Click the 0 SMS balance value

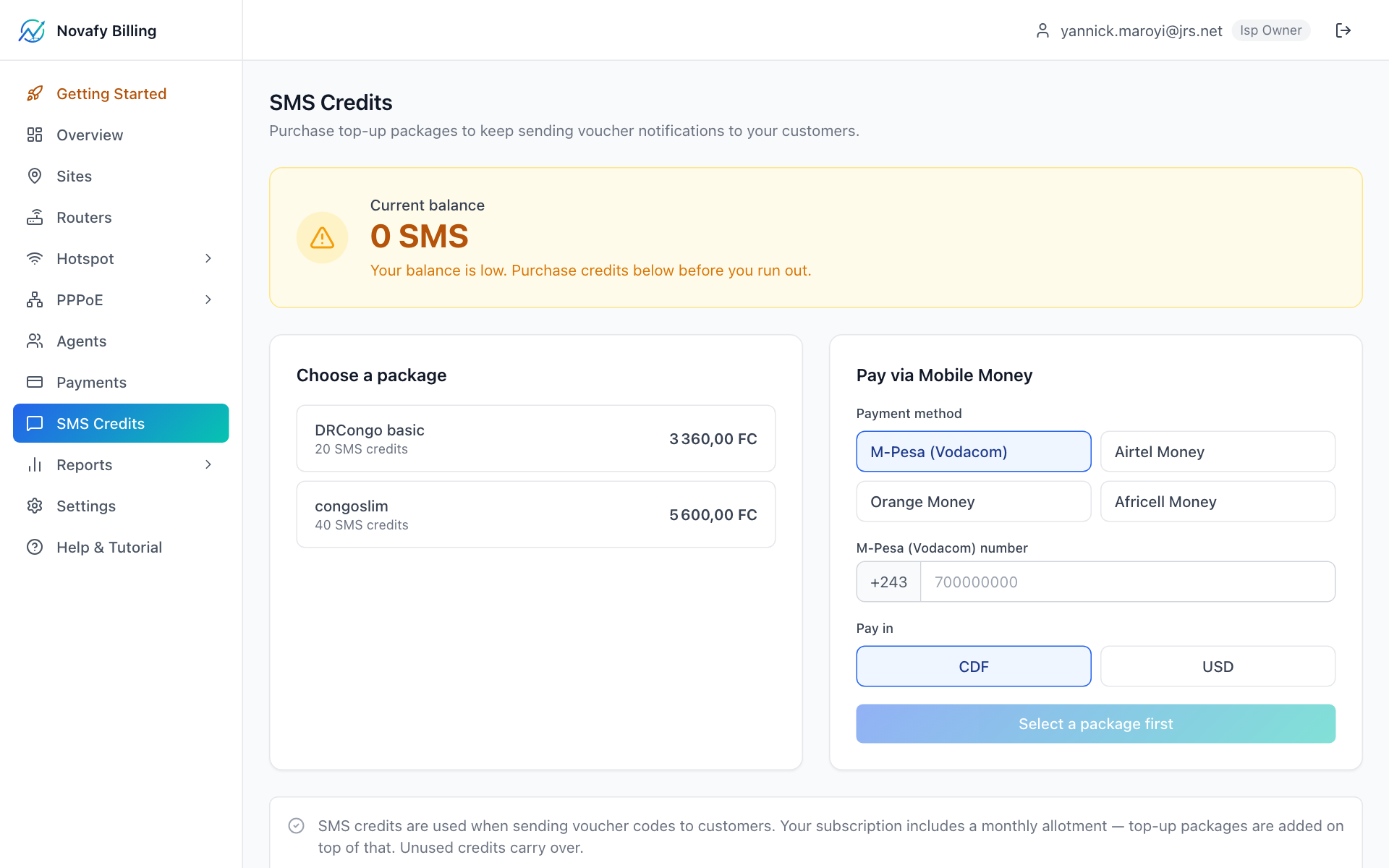(x=420, y=236)
